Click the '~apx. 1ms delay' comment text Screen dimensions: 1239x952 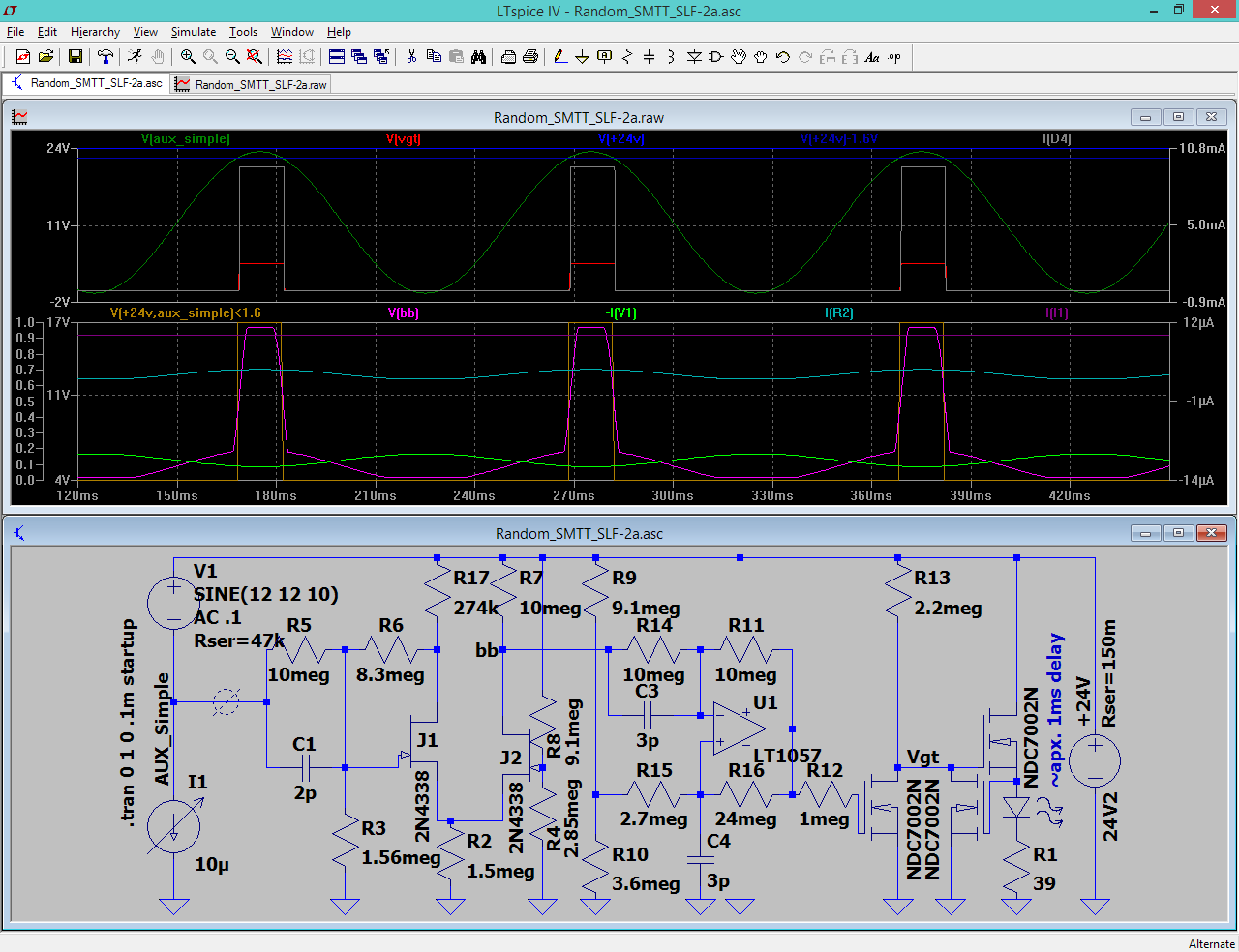(x=1055, y=710)
